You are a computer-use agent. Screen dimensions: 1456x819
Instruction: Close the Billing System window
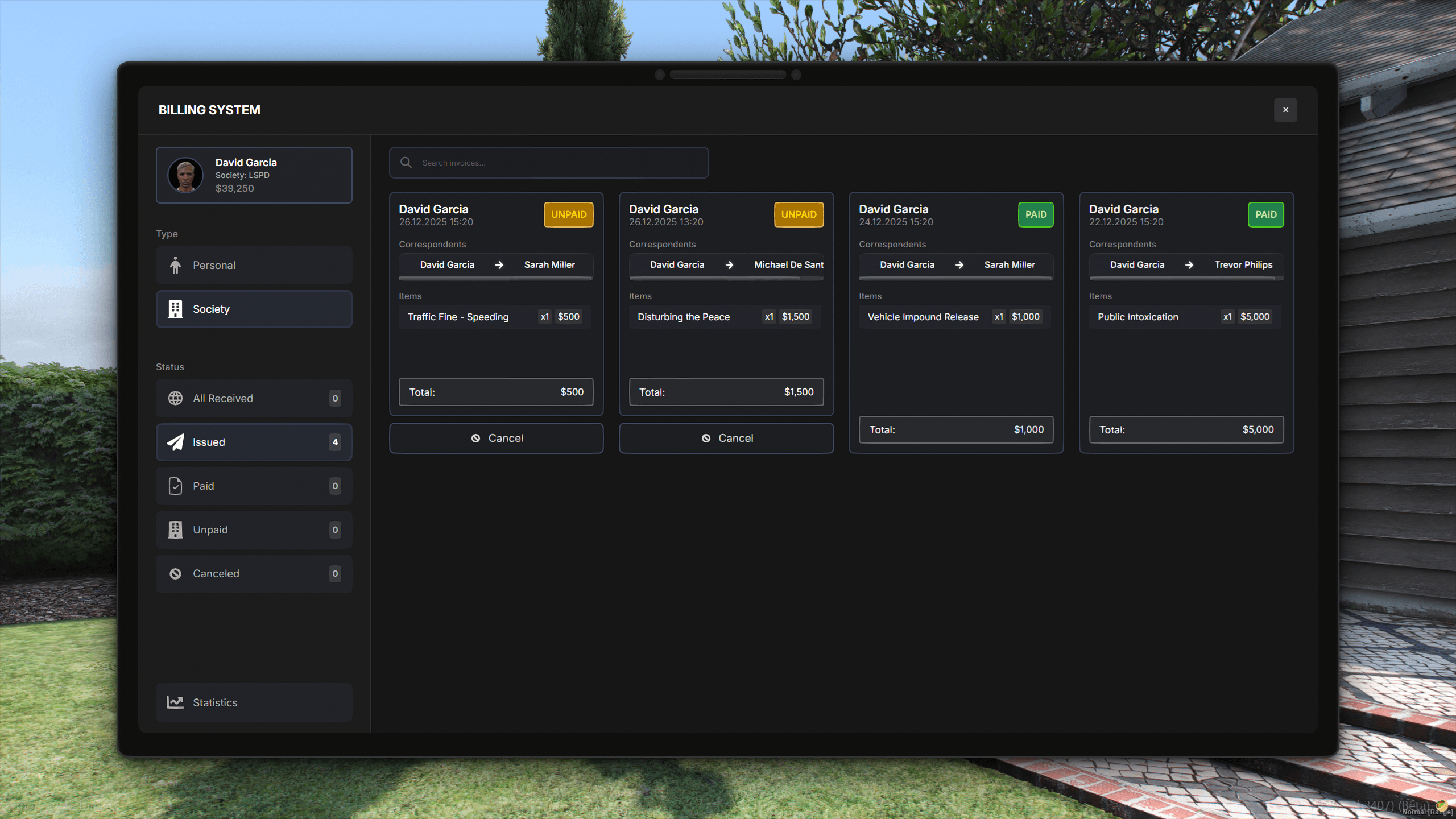[x=1285, y=110]
